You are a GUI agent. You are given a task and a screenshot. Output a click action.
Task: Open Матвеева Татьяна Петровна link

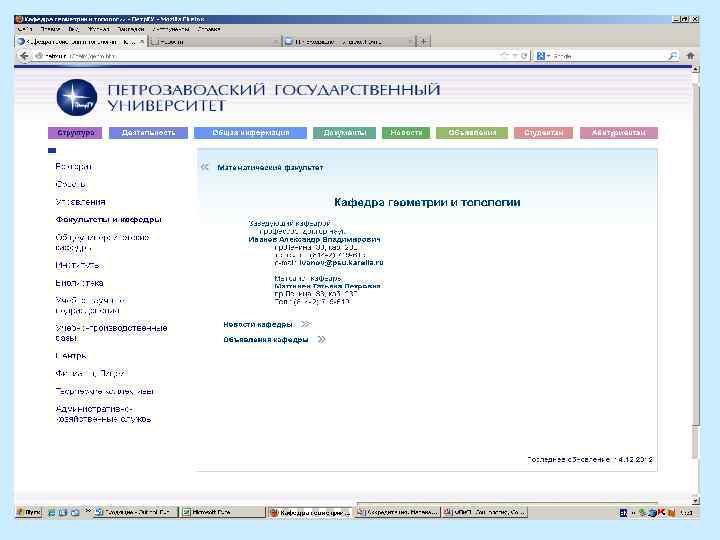click(x=327, y=286)
